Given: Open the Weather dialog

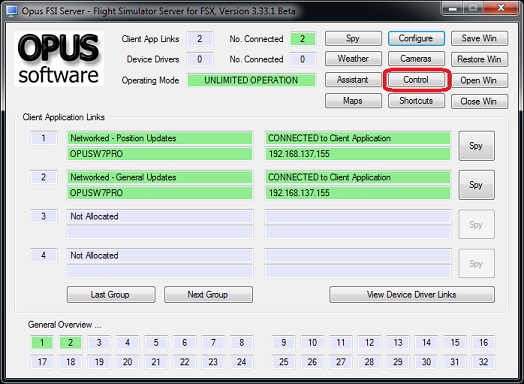Looking at the screenshot, I should tap(353, 59).
